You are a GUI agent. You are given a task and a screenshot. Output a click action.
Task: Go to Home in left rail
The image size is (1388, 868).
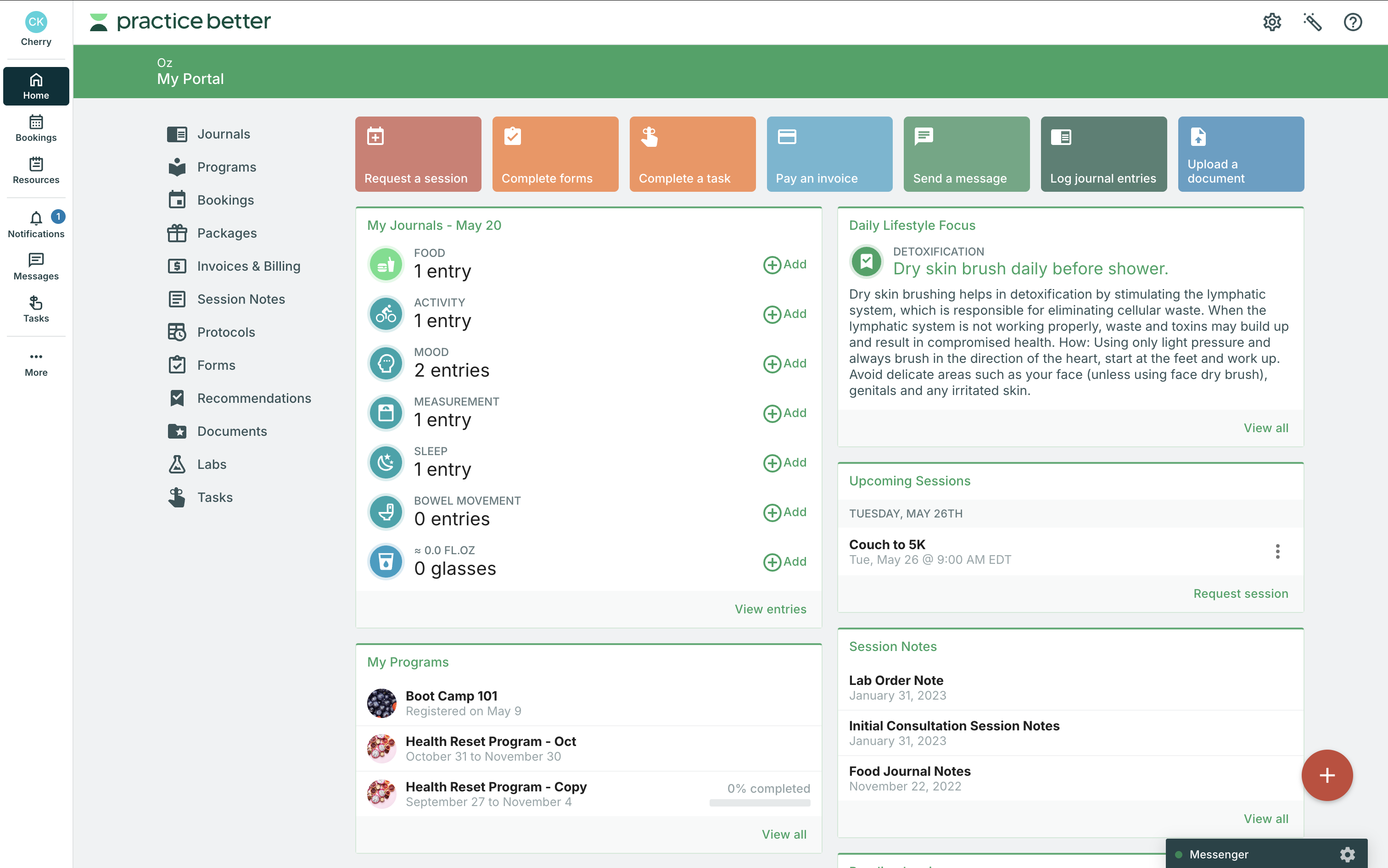(36, 86)
